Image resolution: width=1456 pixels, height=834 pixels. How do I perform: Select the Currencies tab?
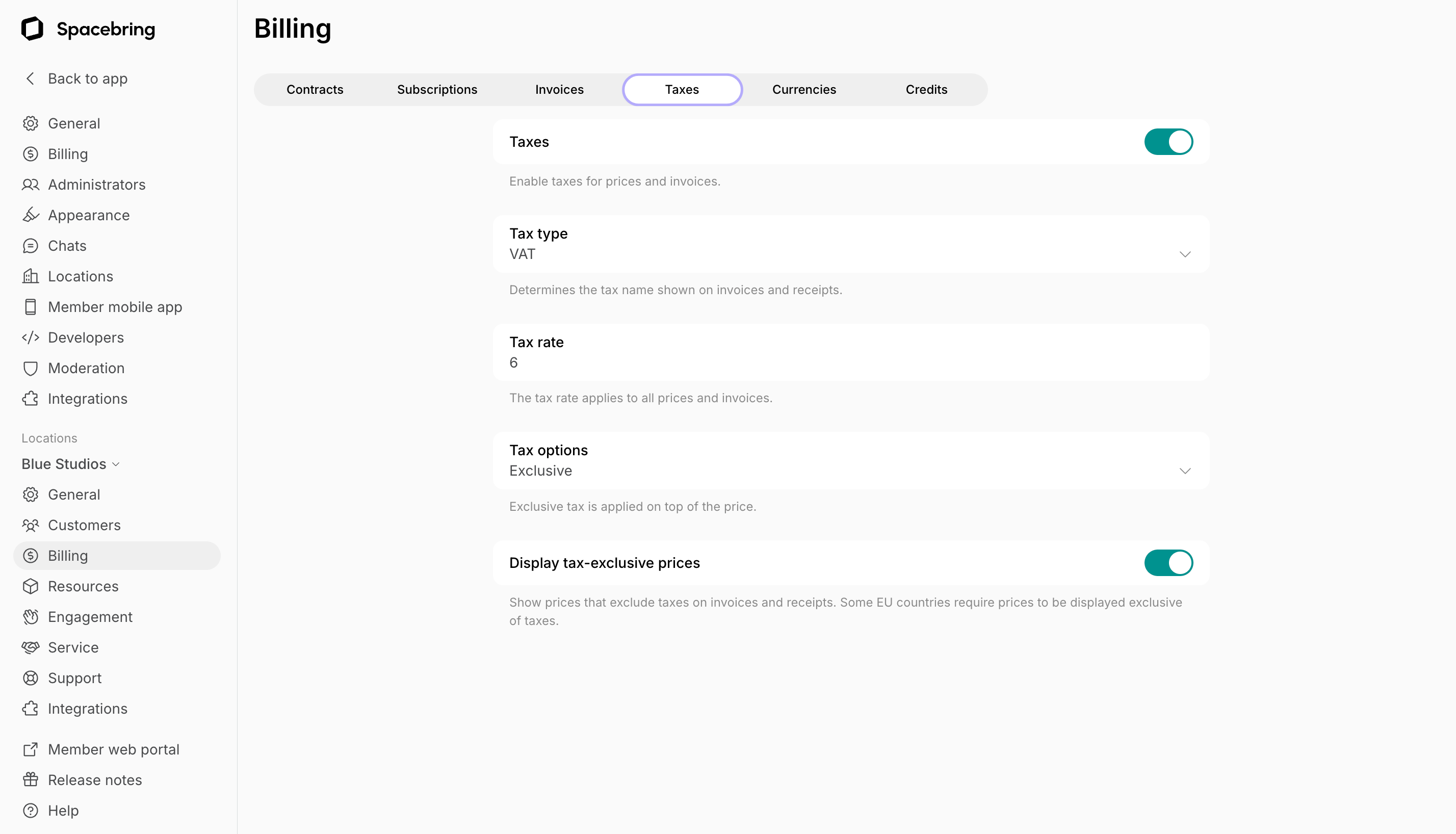click(x=804, y=89)
